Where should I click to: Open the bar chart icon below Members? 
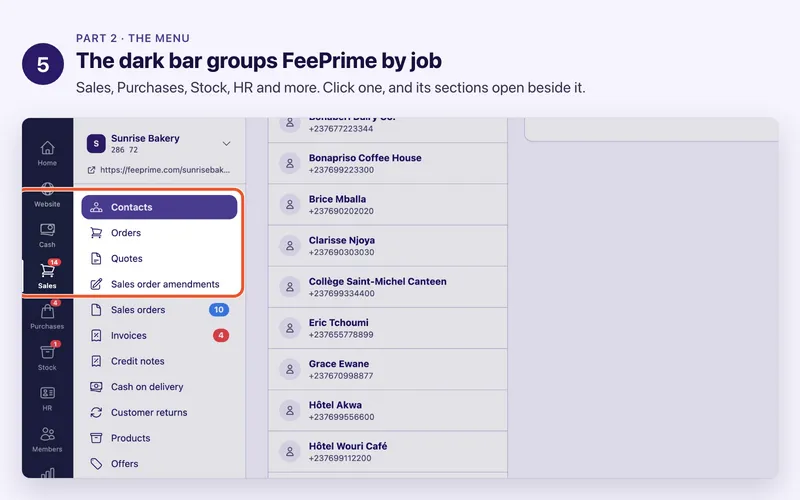click(47, 473)
